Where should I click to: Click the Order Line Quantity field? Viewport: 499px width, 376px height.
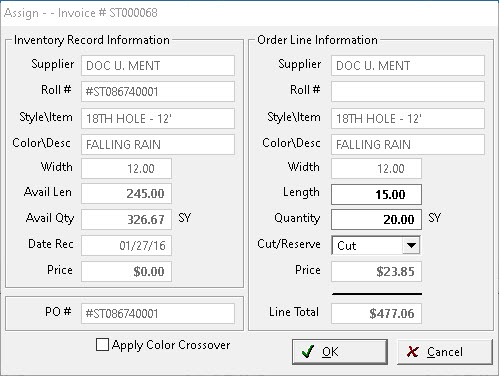[x=376, y=219]
